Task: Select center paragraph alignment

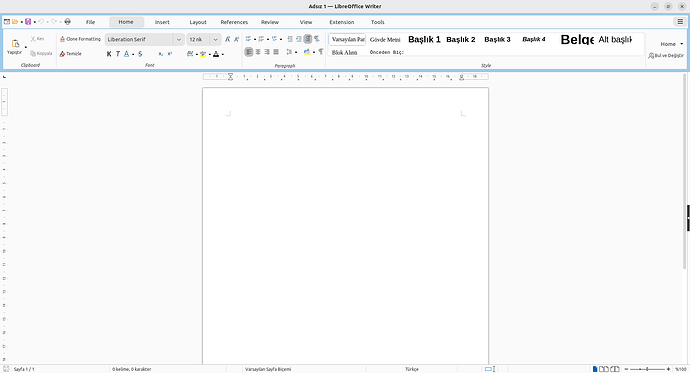Action: pyautogui.click(x=258, y=52)
